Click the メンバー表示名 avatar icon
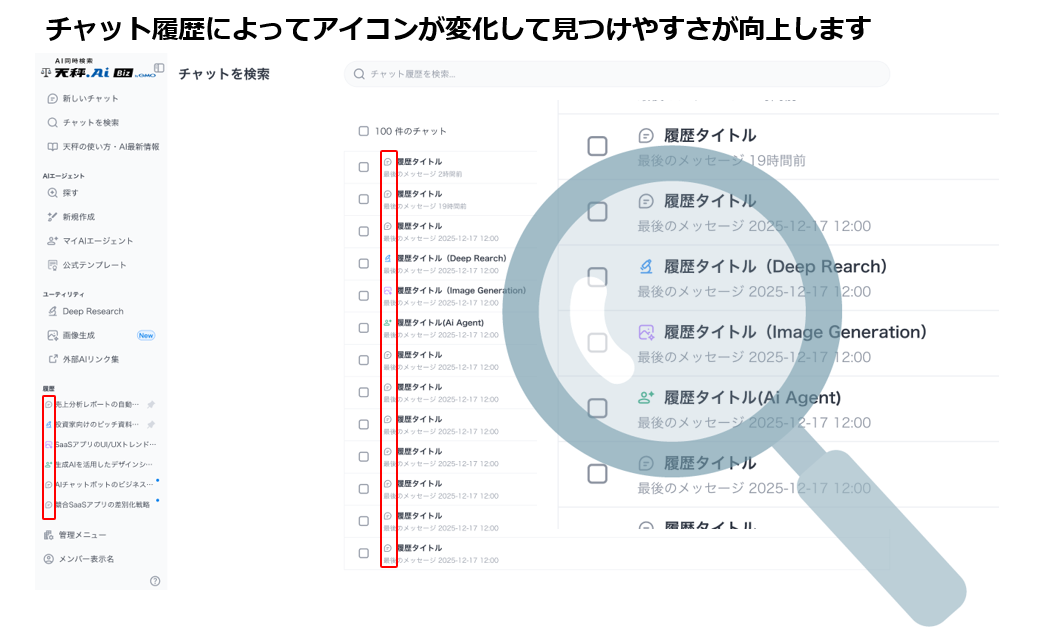1058x643 pixels. (49, 559)
